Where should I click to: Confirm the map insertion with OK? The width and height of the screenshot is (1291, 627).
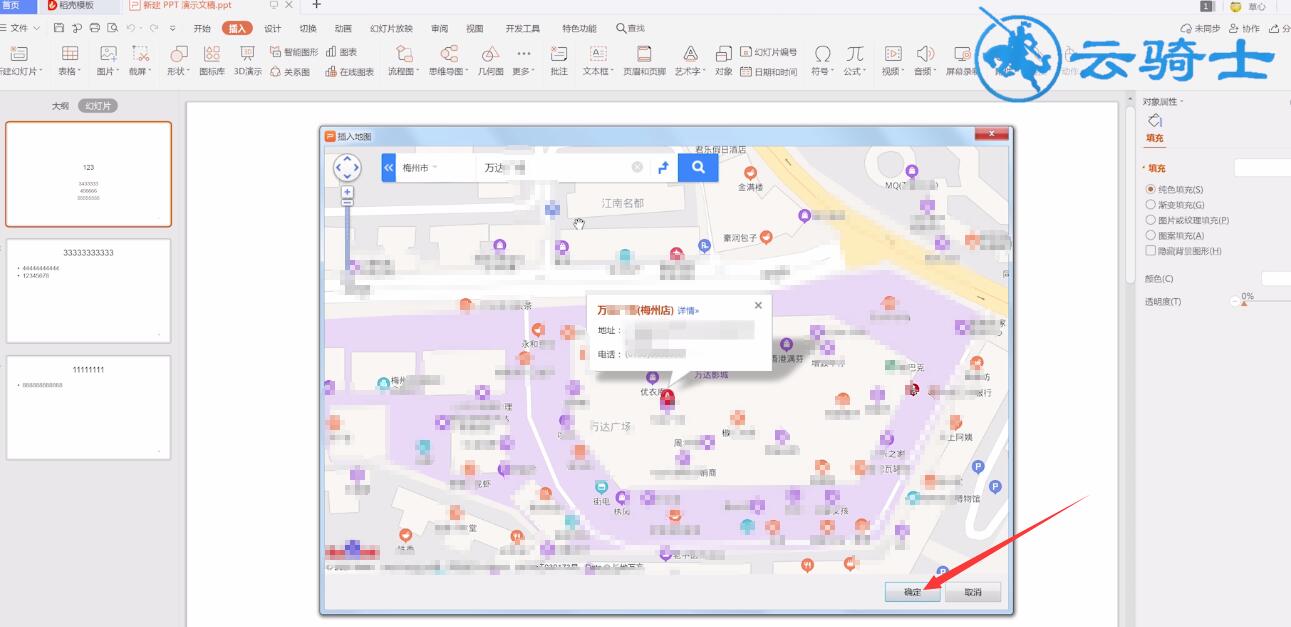coord(913,592)
